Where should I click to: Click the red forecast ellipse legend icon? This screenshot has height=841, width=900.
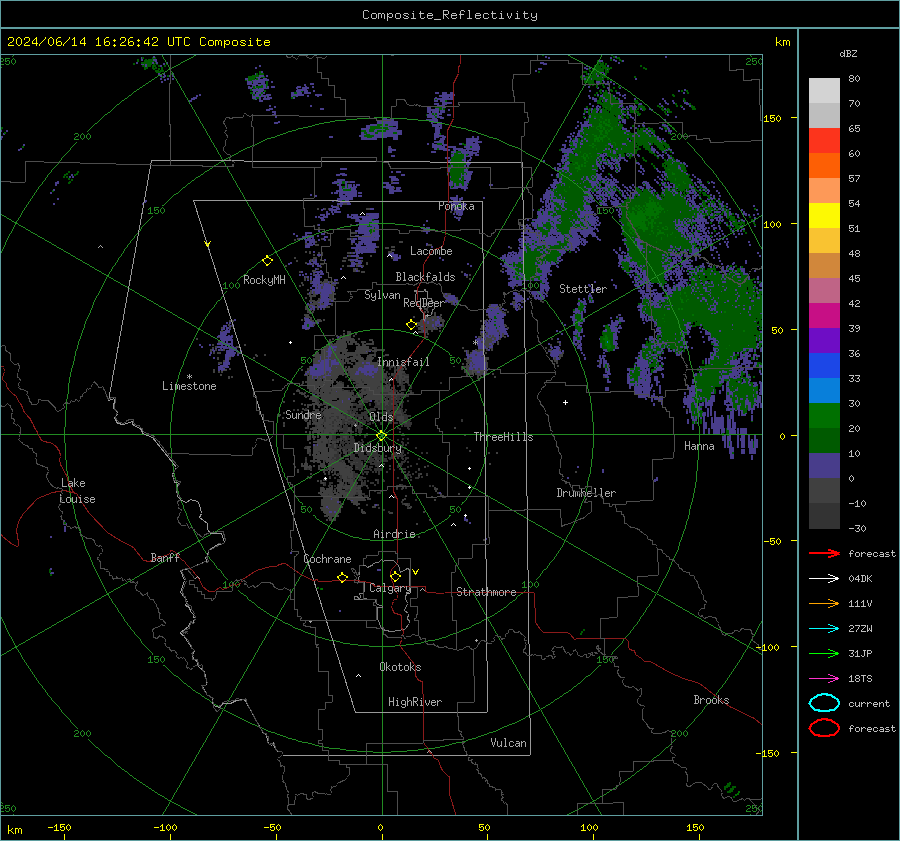[824, 728]
